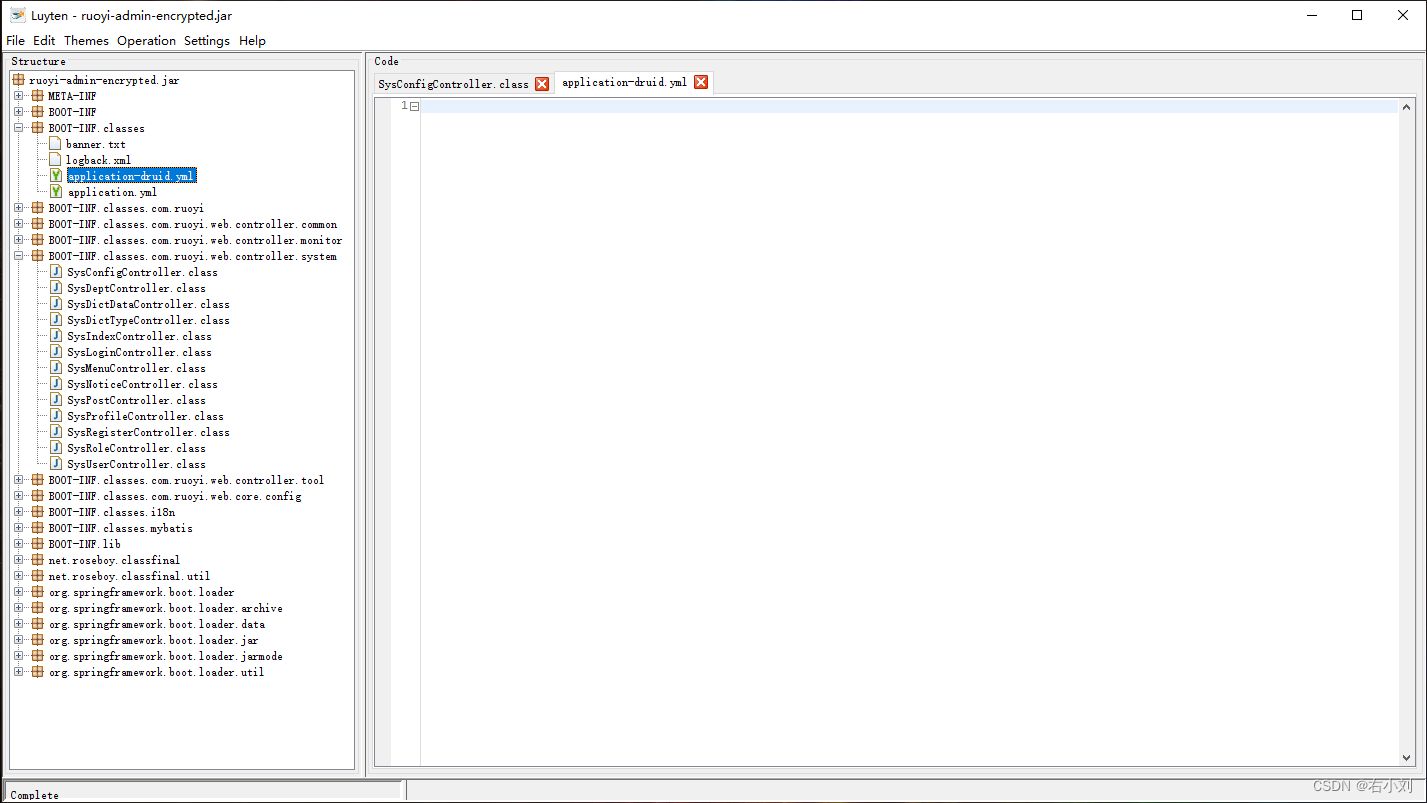This screenshot has height=803, width=1427.
Task: Close the SysConfigController.class tab
Action: (542, 84)
